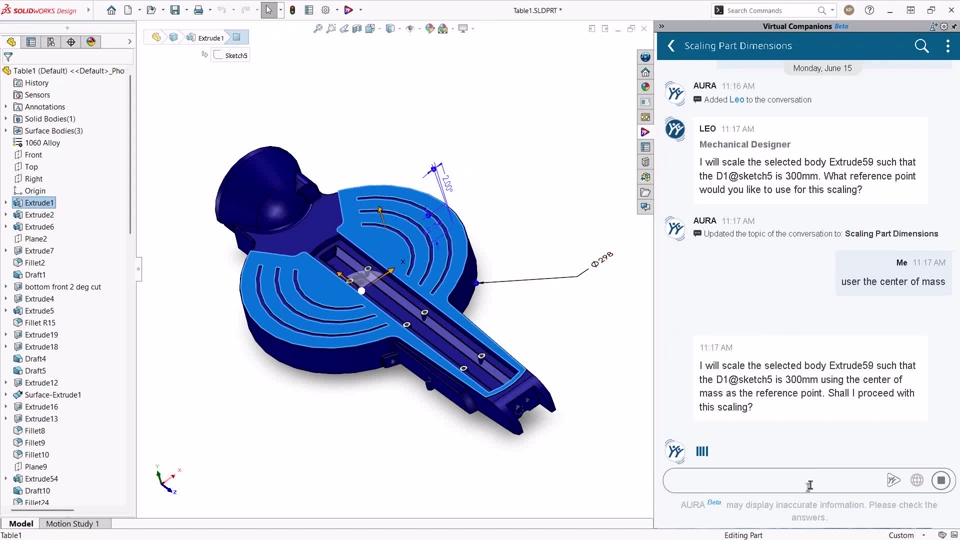Image resolution: width=960 pixels, height=540 pixels.
Task: Click the chat message input field
Action: [x=773, y=481]
